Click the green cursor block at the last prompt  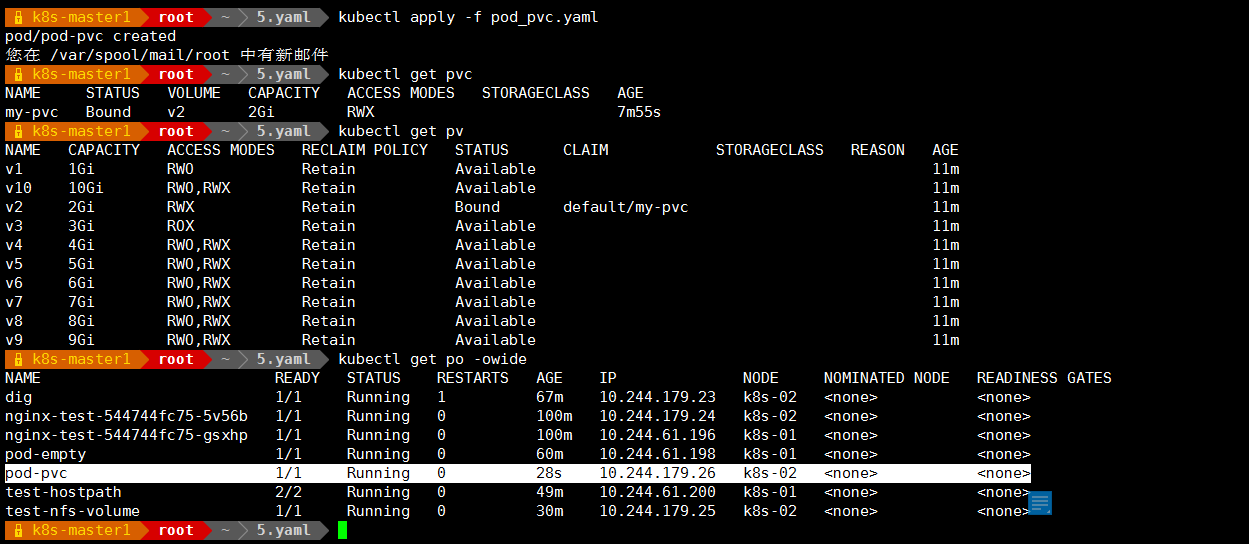click(x=342, y=530)
